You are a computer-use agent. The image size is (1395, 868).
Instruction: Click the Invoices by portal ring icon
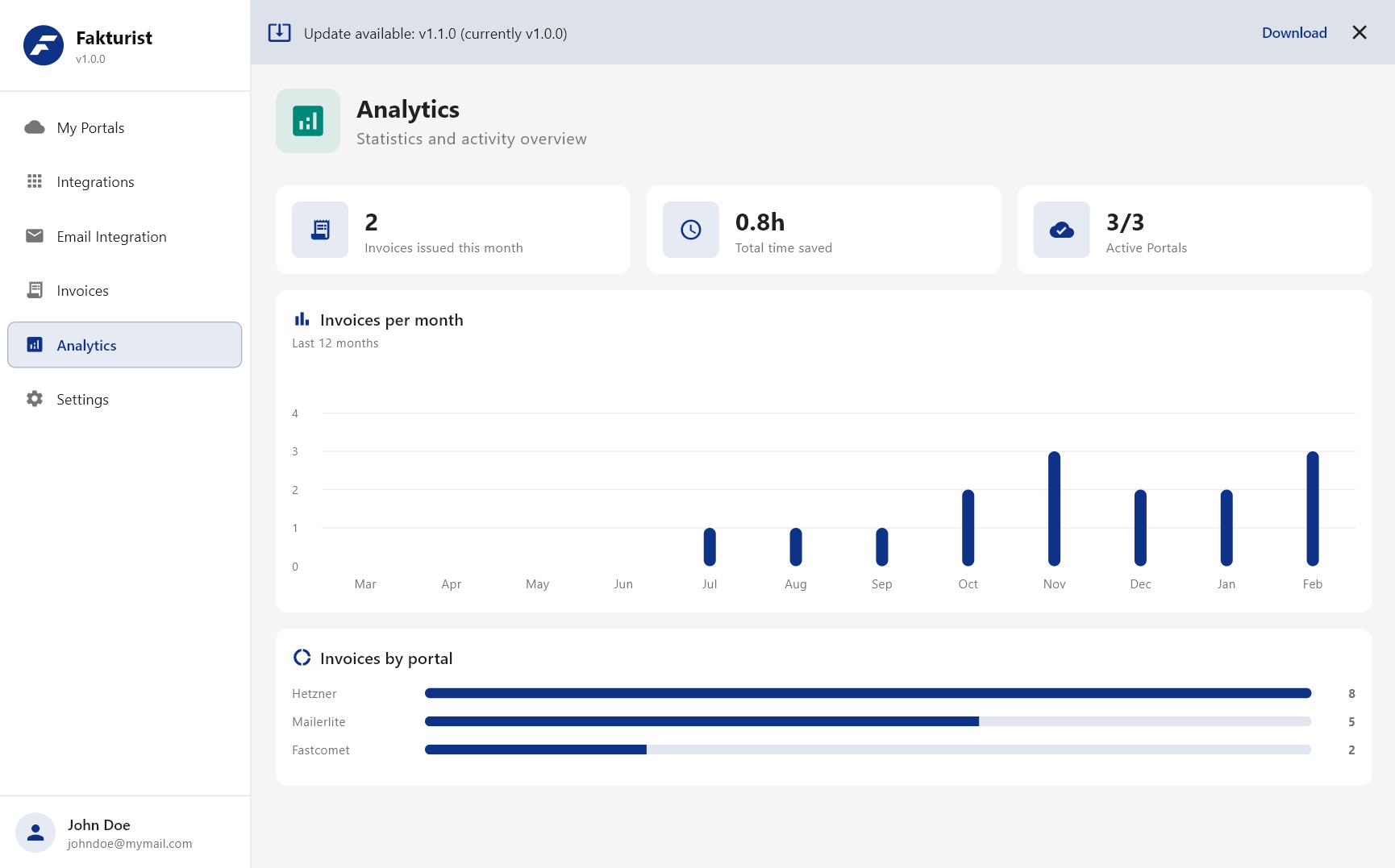click(302, 658)
